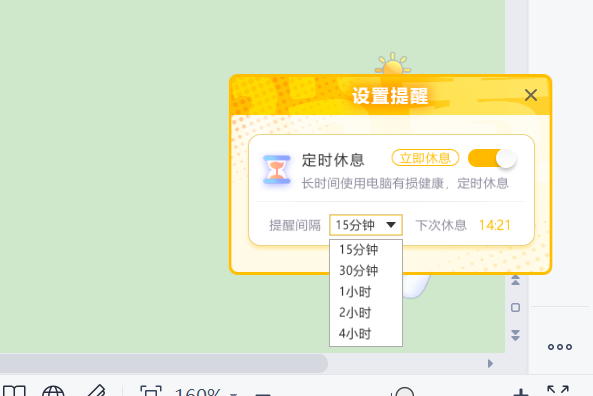This screenshot has height=396, width=593.
Task: Zoom in with the plus button
Action: (x=521, y=393)
